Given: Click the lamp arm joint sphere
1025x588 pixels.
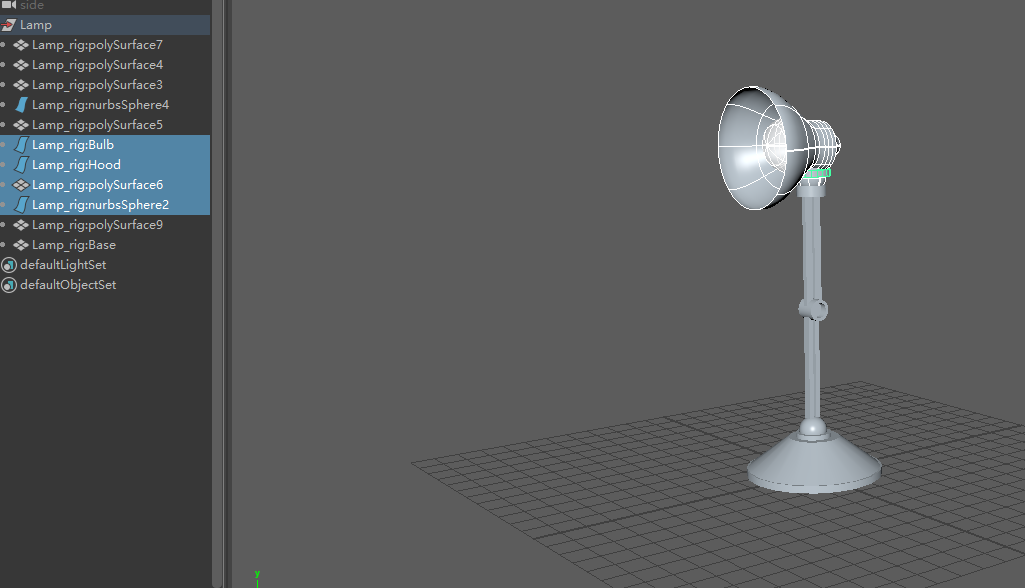Looking at the screenshot, I should (x=813, y=309).
